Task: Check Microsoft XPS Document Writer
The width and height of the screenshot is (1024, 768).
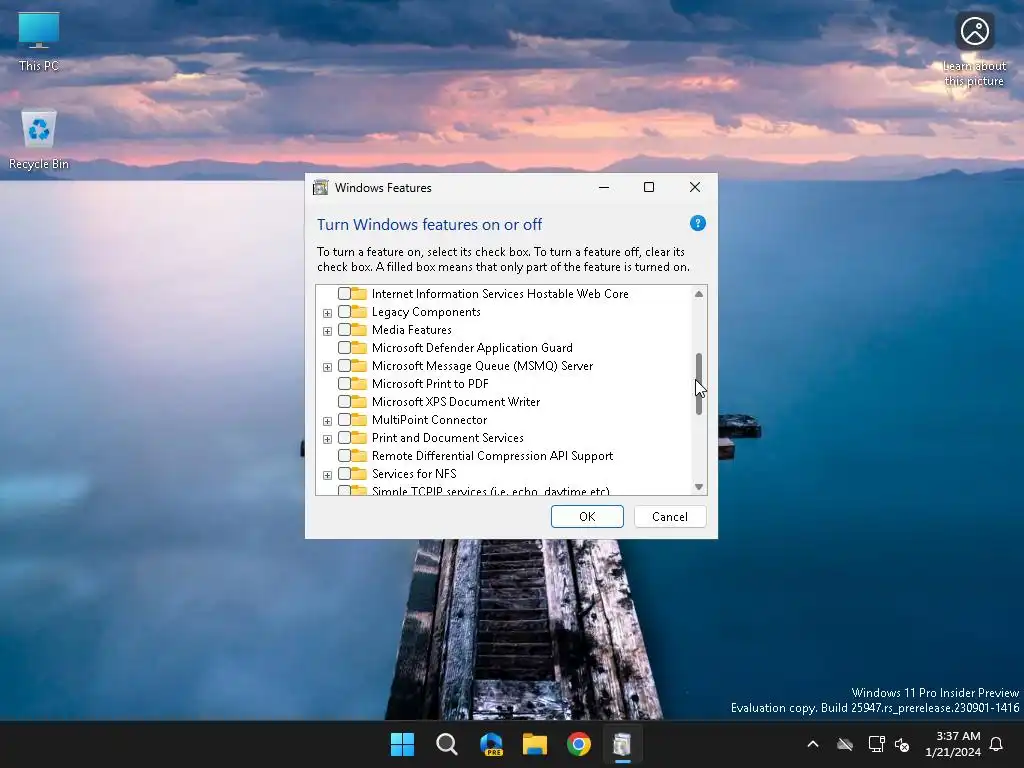Action: [344, 402]
